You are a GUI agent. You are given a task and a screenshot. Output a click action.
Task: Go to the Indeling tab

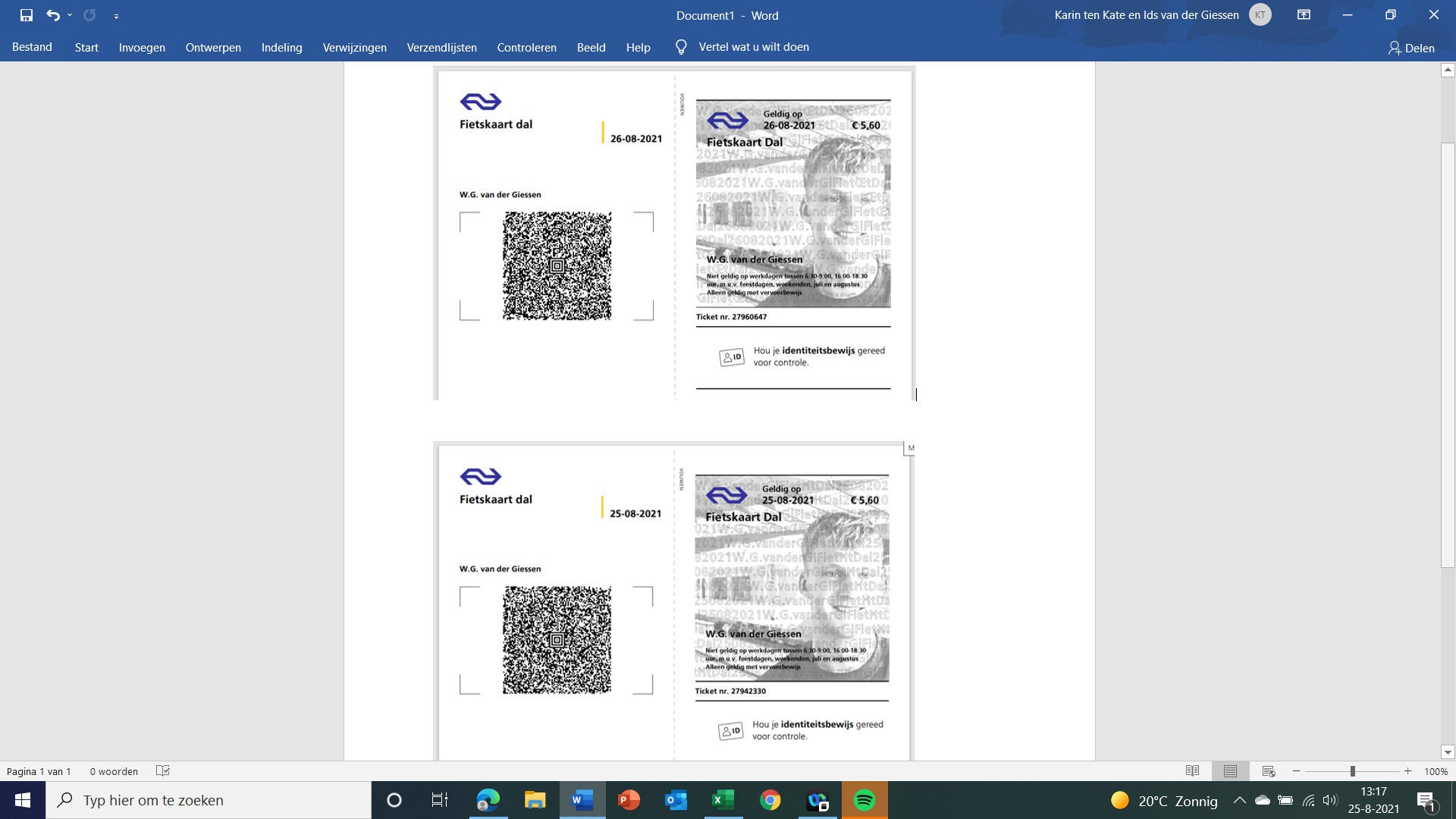coord(281,47)
